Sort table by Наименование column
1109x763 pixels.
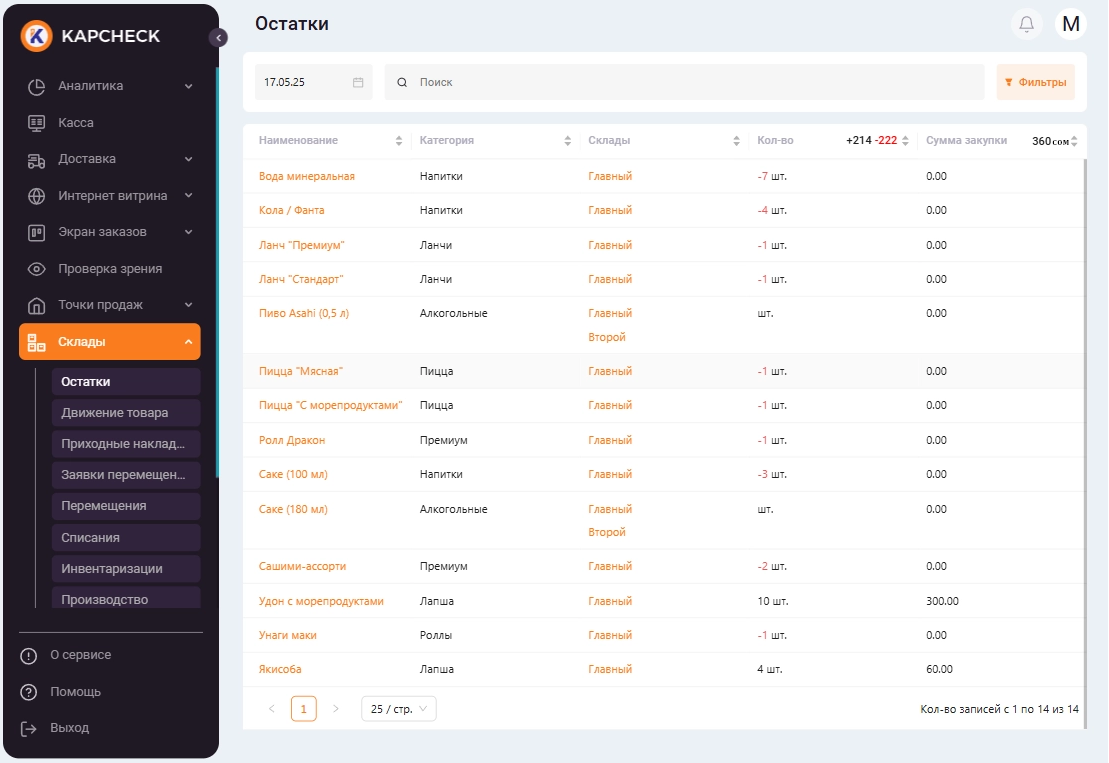[399, 141]
